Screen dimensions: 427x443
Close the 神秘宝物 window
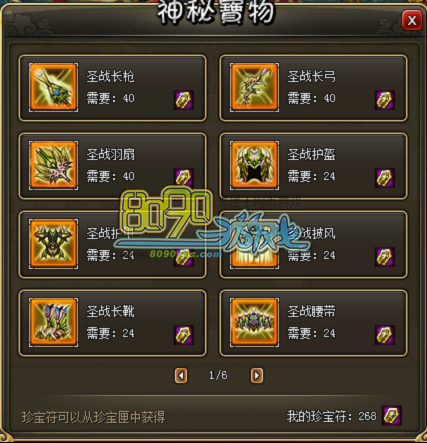(412, 21)
